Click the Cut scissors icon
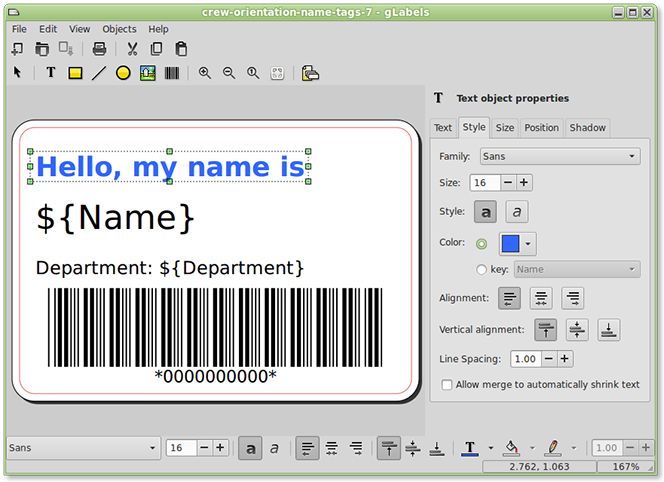 point(133,49)
